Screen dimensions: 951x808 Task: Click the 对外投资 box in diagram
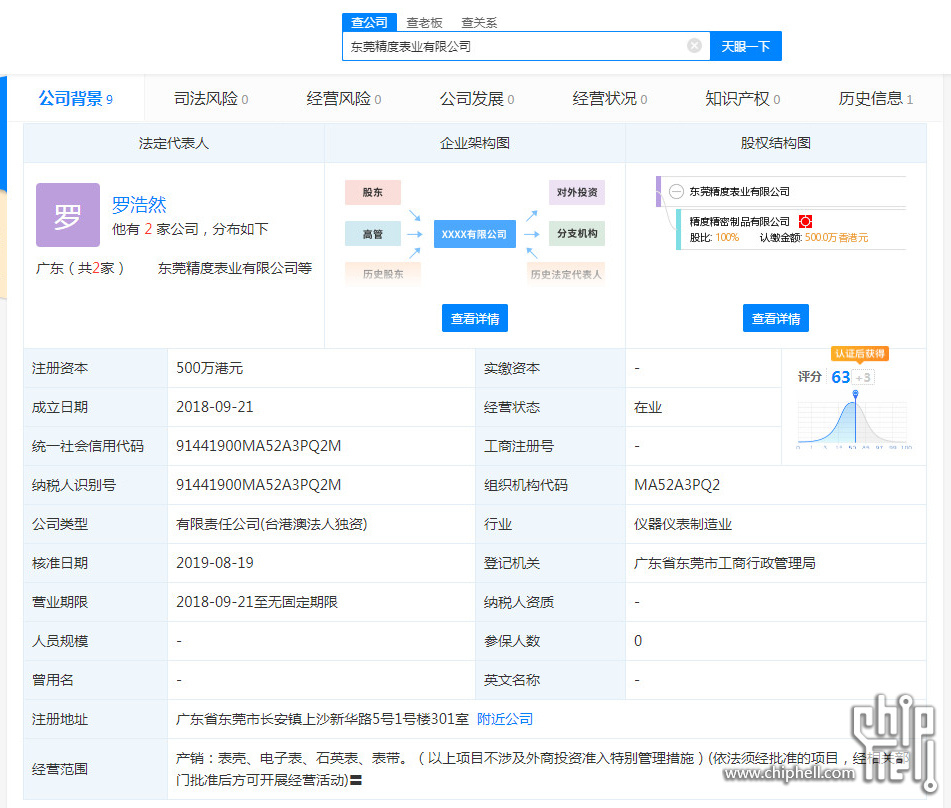click(577, 192)
